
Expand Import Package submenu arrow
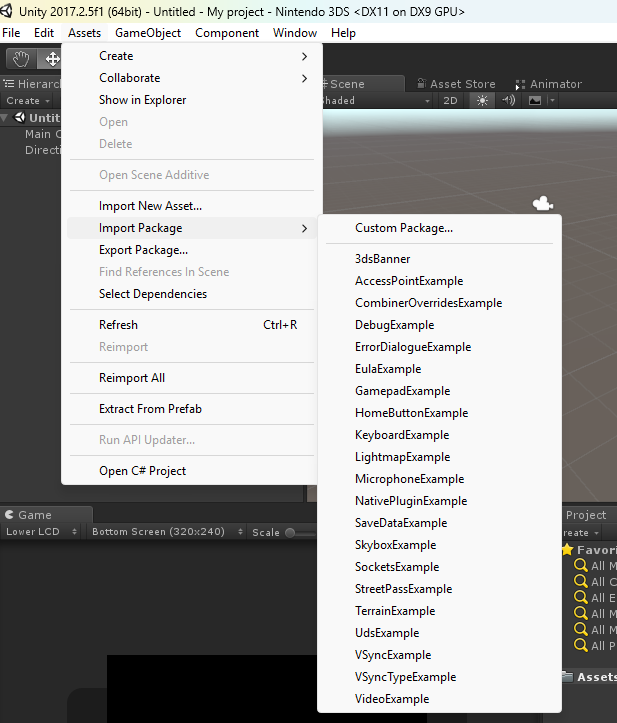coord(304,228)
